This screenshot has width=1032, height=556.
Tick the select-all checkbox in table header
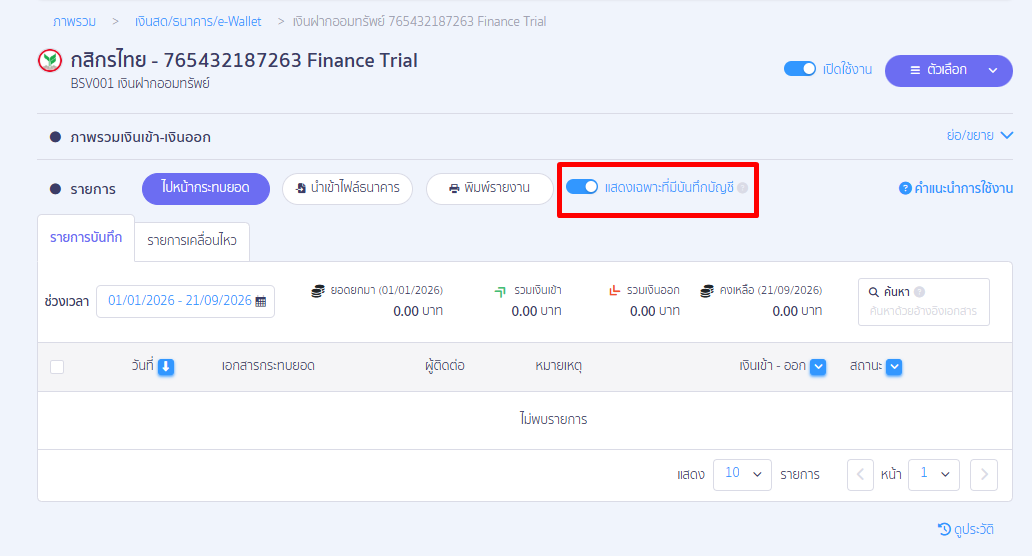(57, 366)
